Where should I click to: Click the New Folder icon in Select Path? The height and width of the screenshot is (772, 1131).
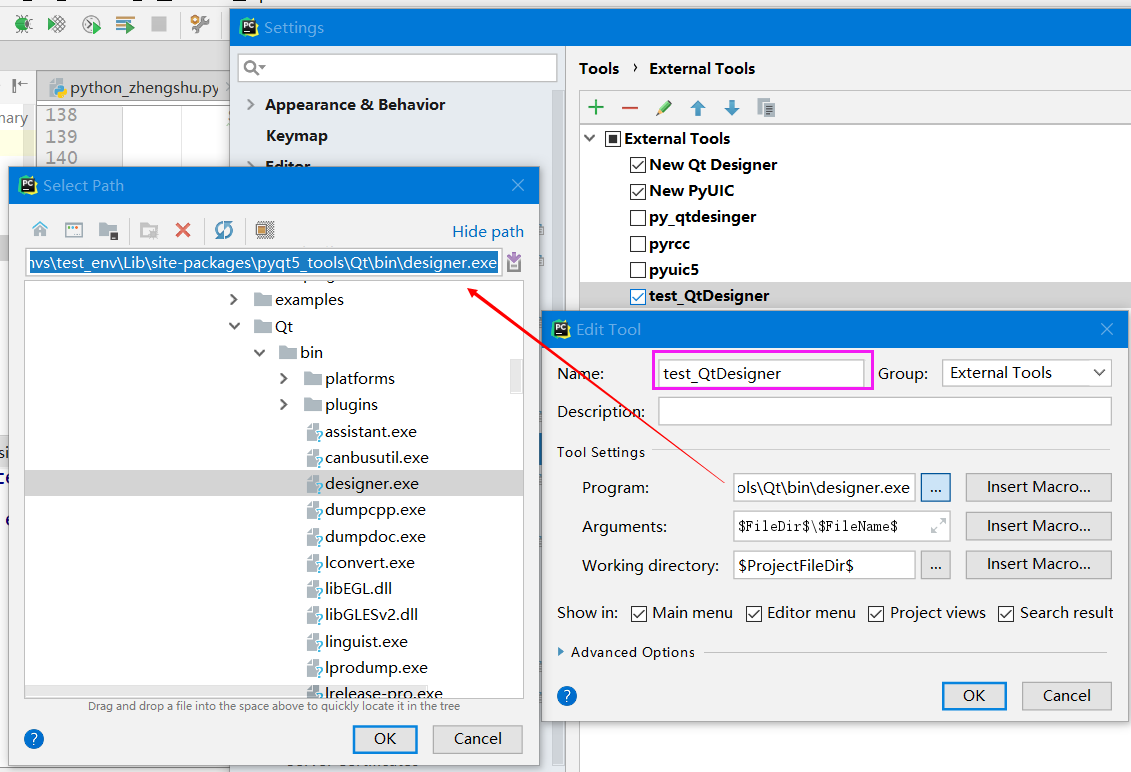click(149, 230)
